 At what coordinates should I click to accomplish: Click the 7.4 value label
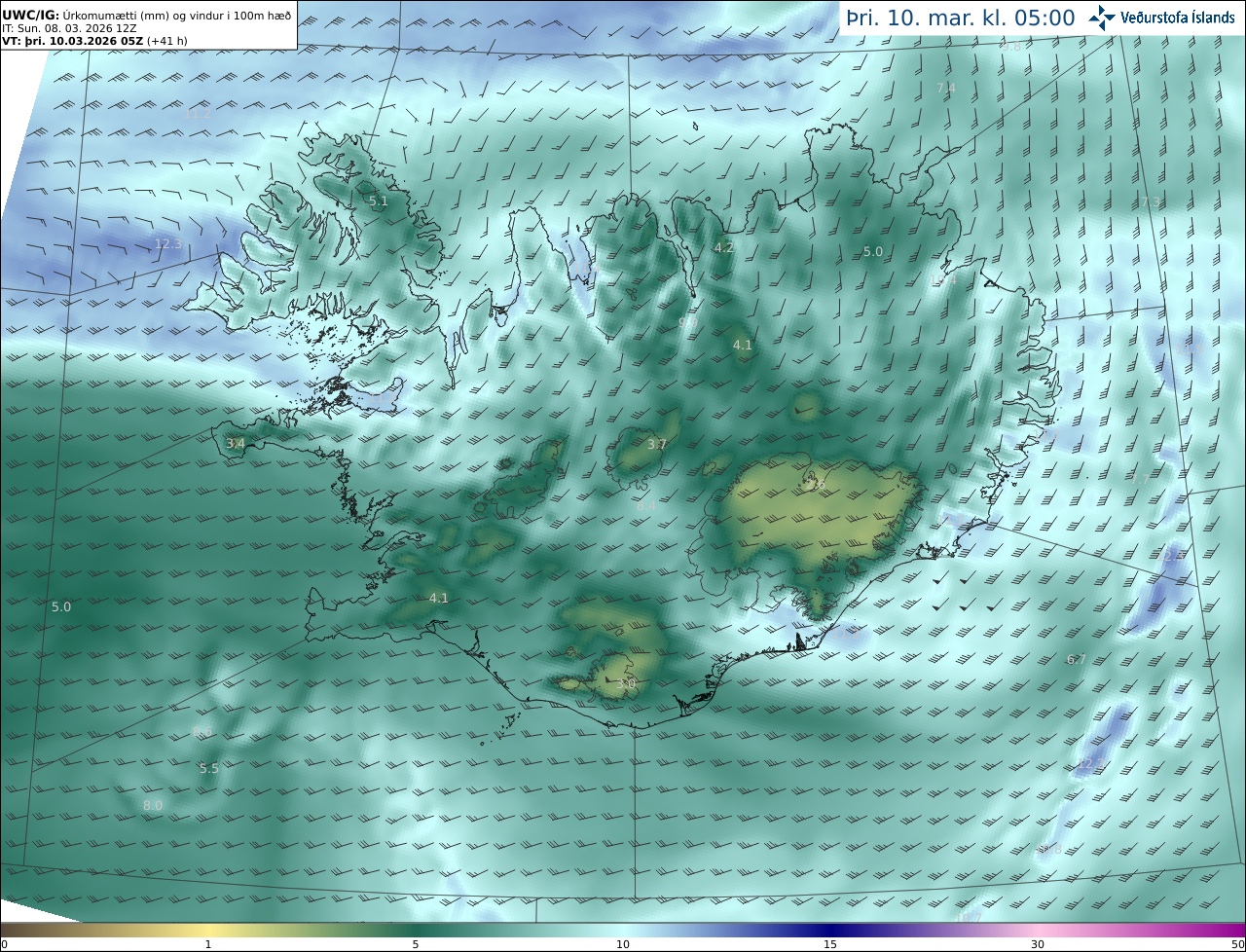click(x=945, y=88)
